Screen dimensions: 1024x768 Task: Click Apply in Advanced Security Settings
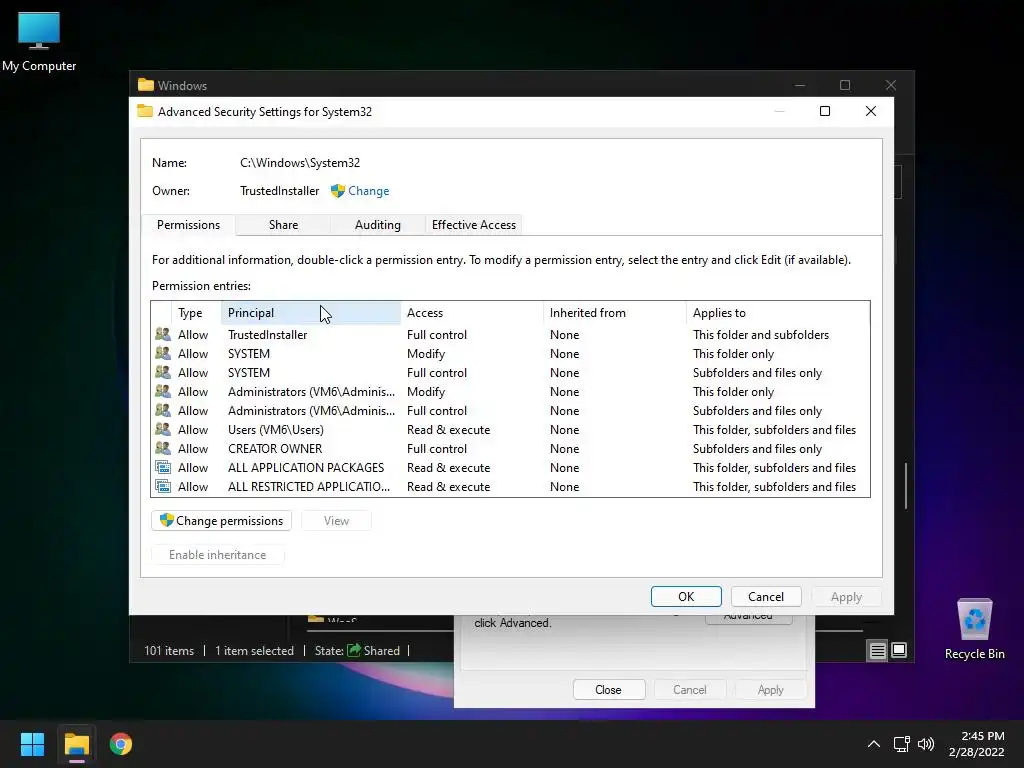click(x=846, y=596)
